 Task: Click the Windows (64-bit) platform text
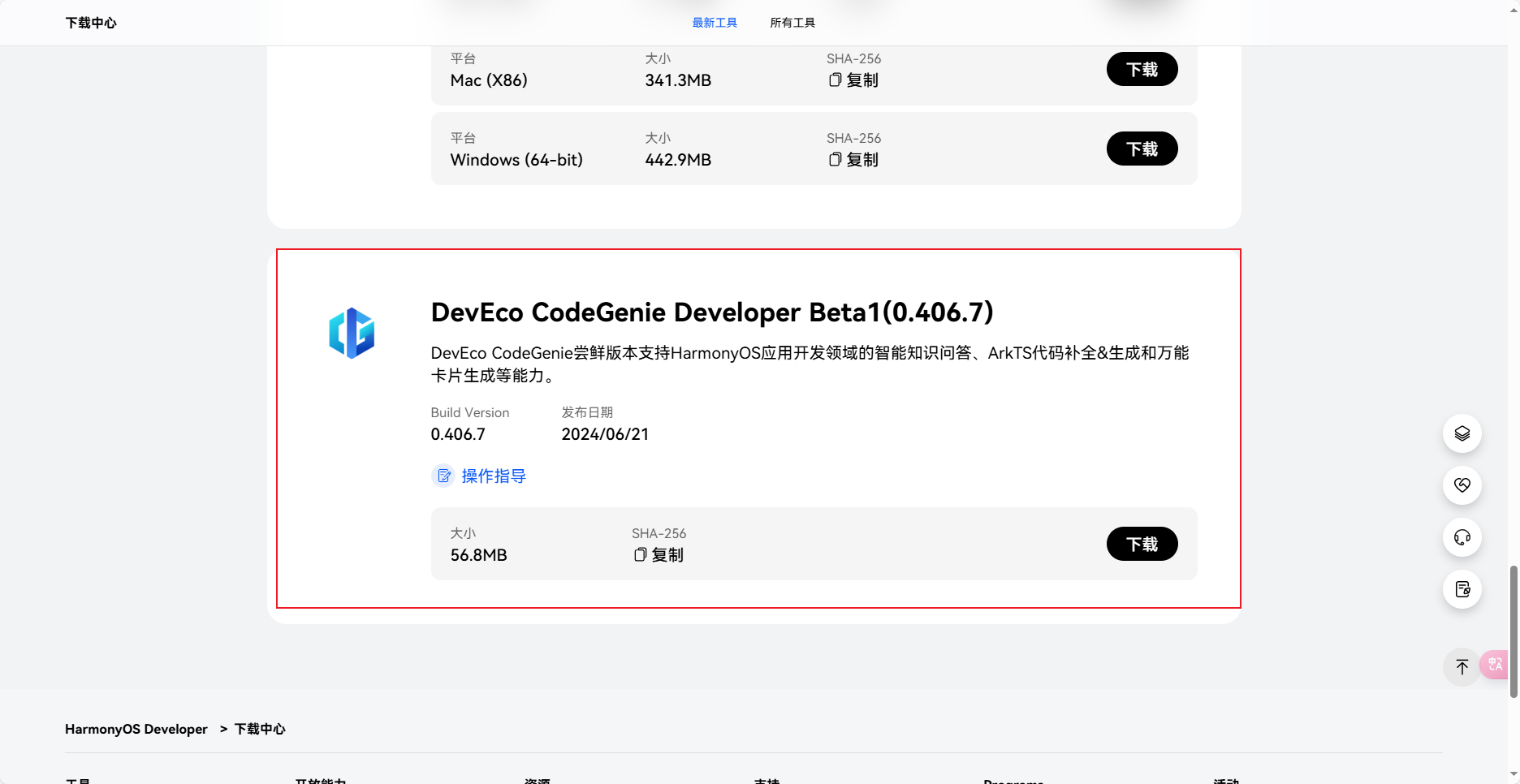pos(516,160)
